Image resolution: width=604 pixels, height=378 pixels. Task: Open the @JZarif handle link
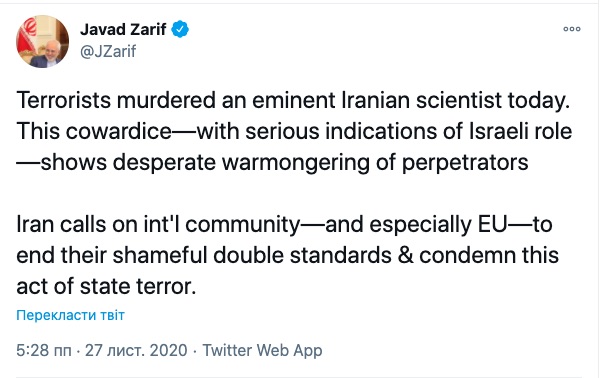(x=108, y=51)
